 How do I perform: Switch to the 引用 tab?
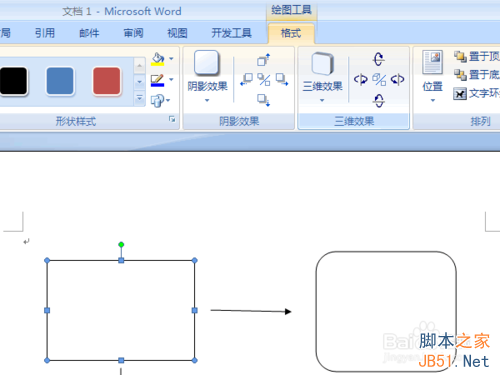[45, 33]
